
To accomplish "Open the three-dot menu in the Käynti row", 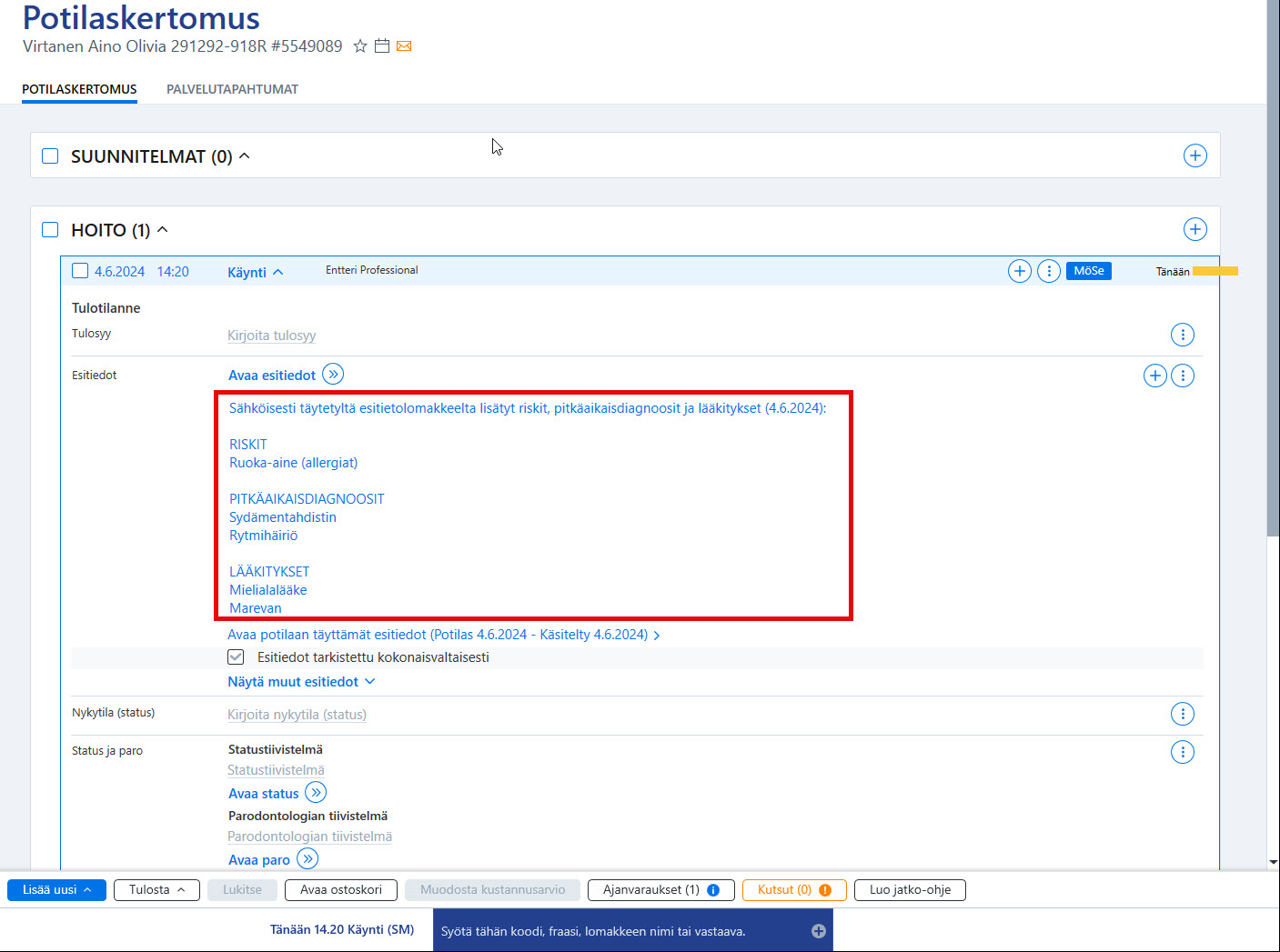I will [x=1049, y=271].
